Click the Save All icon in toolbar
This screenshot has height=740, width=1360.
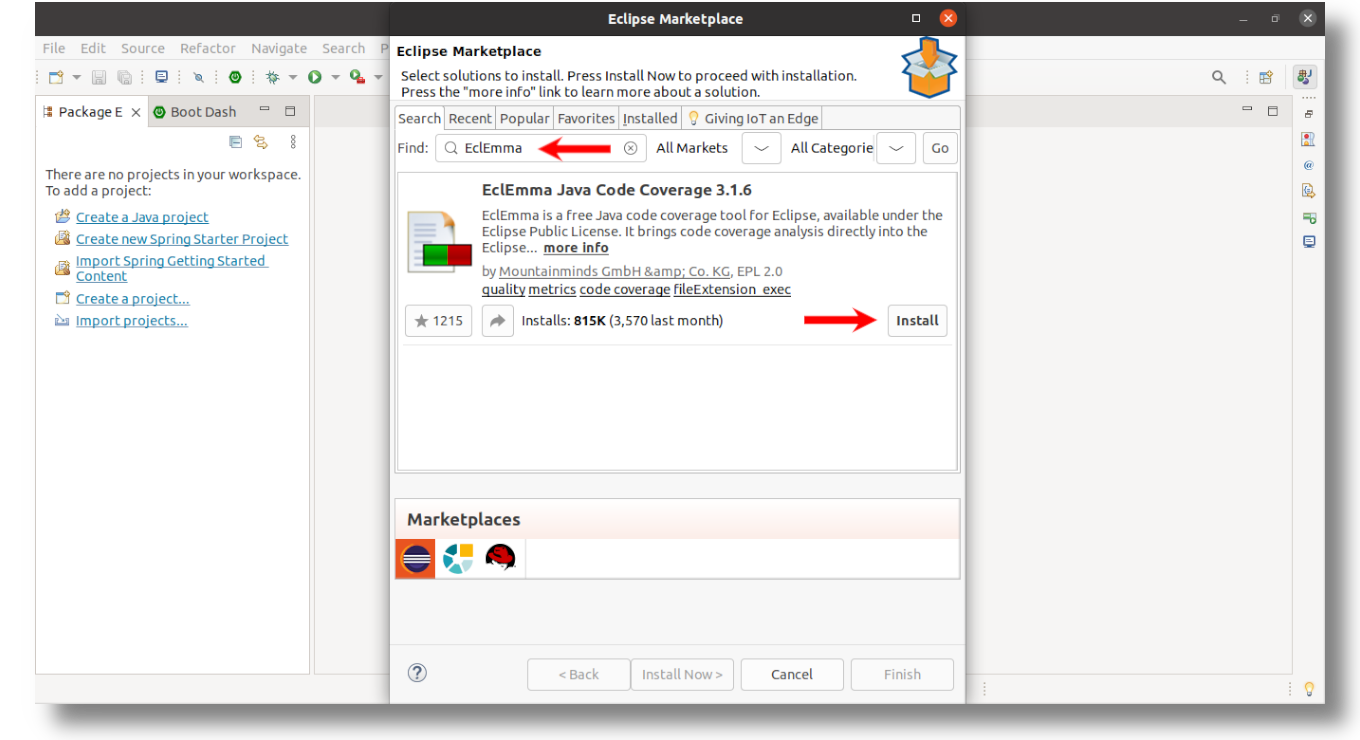125,77
